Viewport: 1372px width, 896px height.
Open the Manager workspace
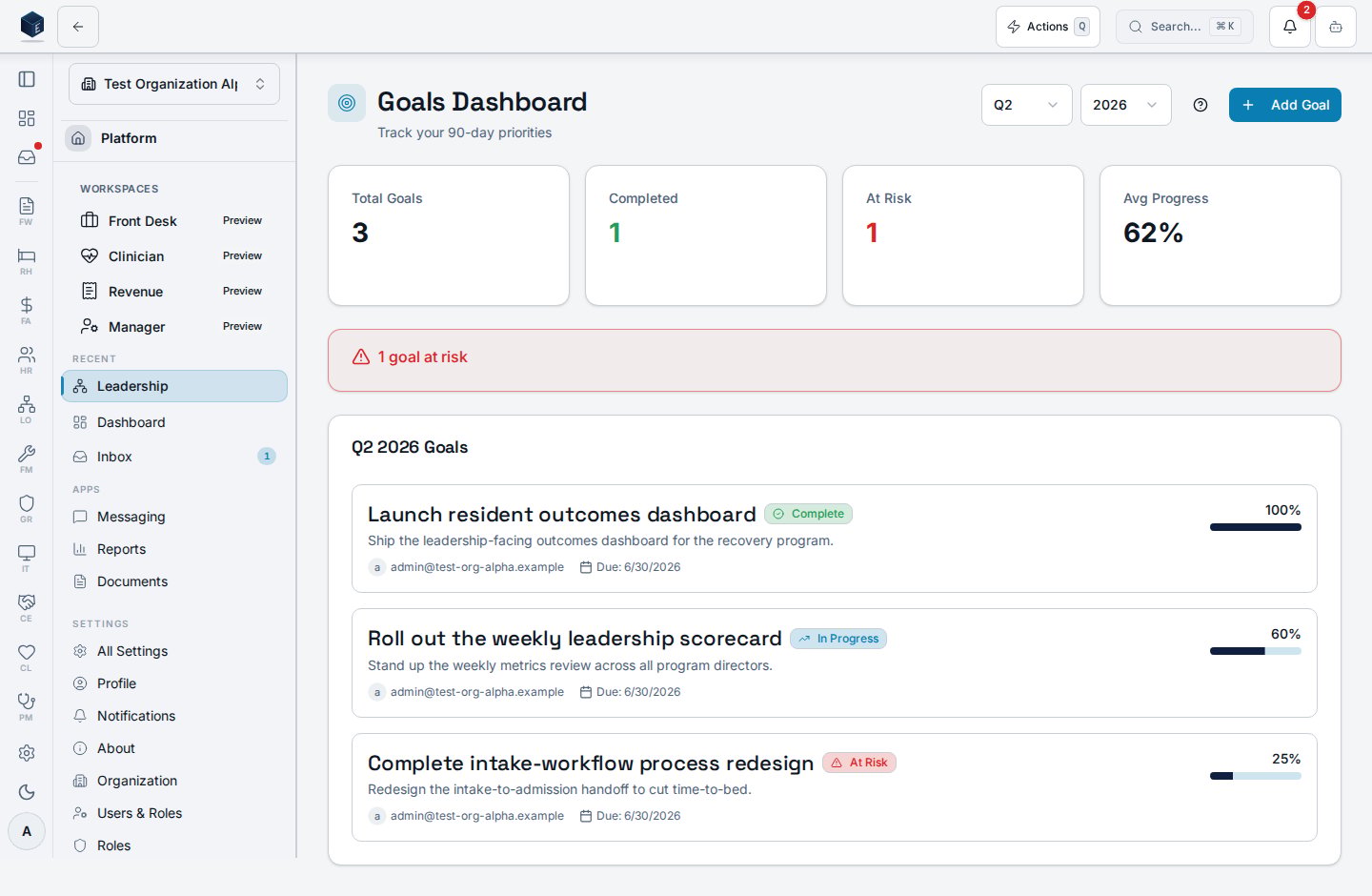[174, 327]
